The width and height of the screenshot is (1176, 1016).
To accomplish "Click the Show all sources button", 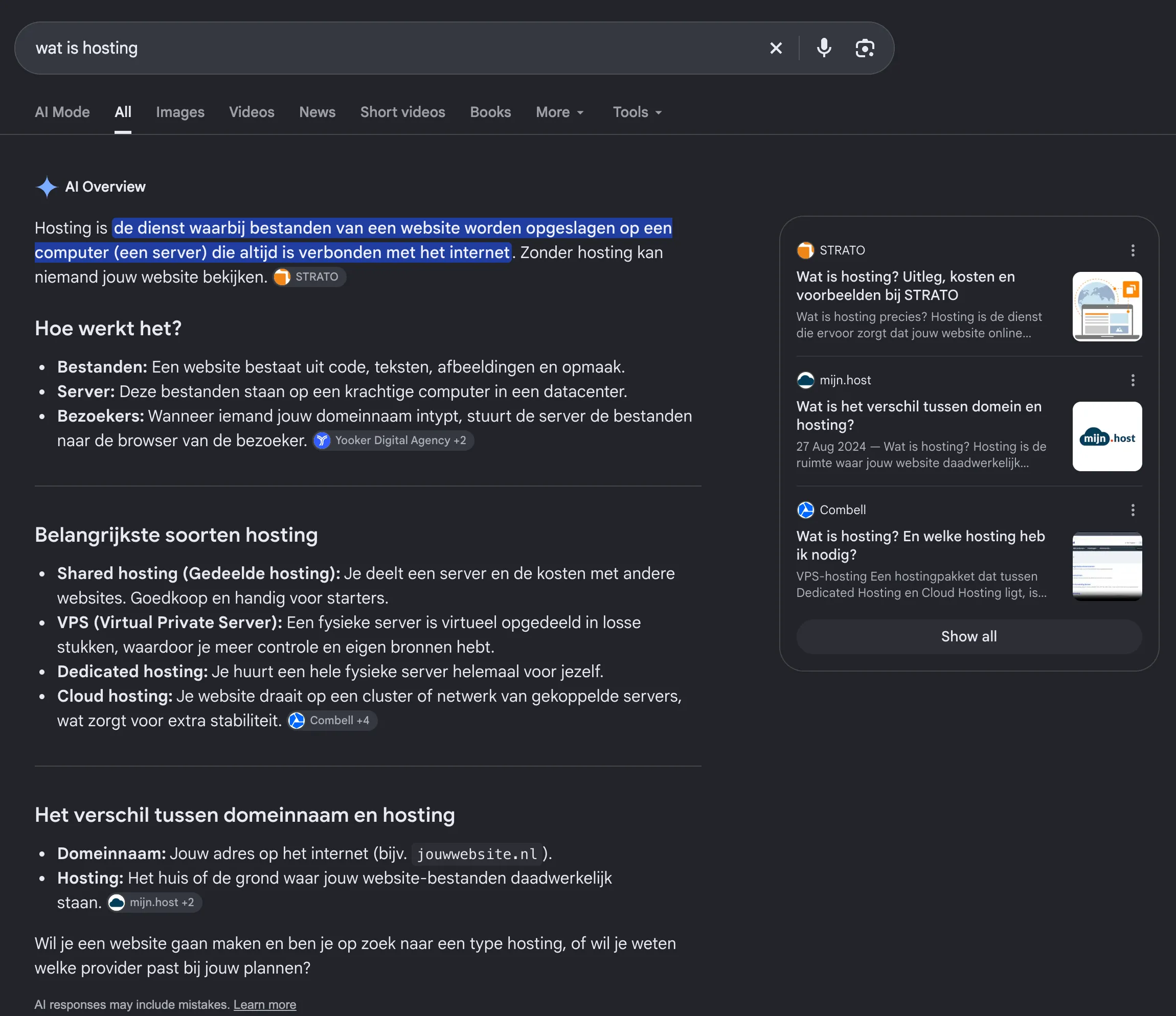I will pos(969,636).
